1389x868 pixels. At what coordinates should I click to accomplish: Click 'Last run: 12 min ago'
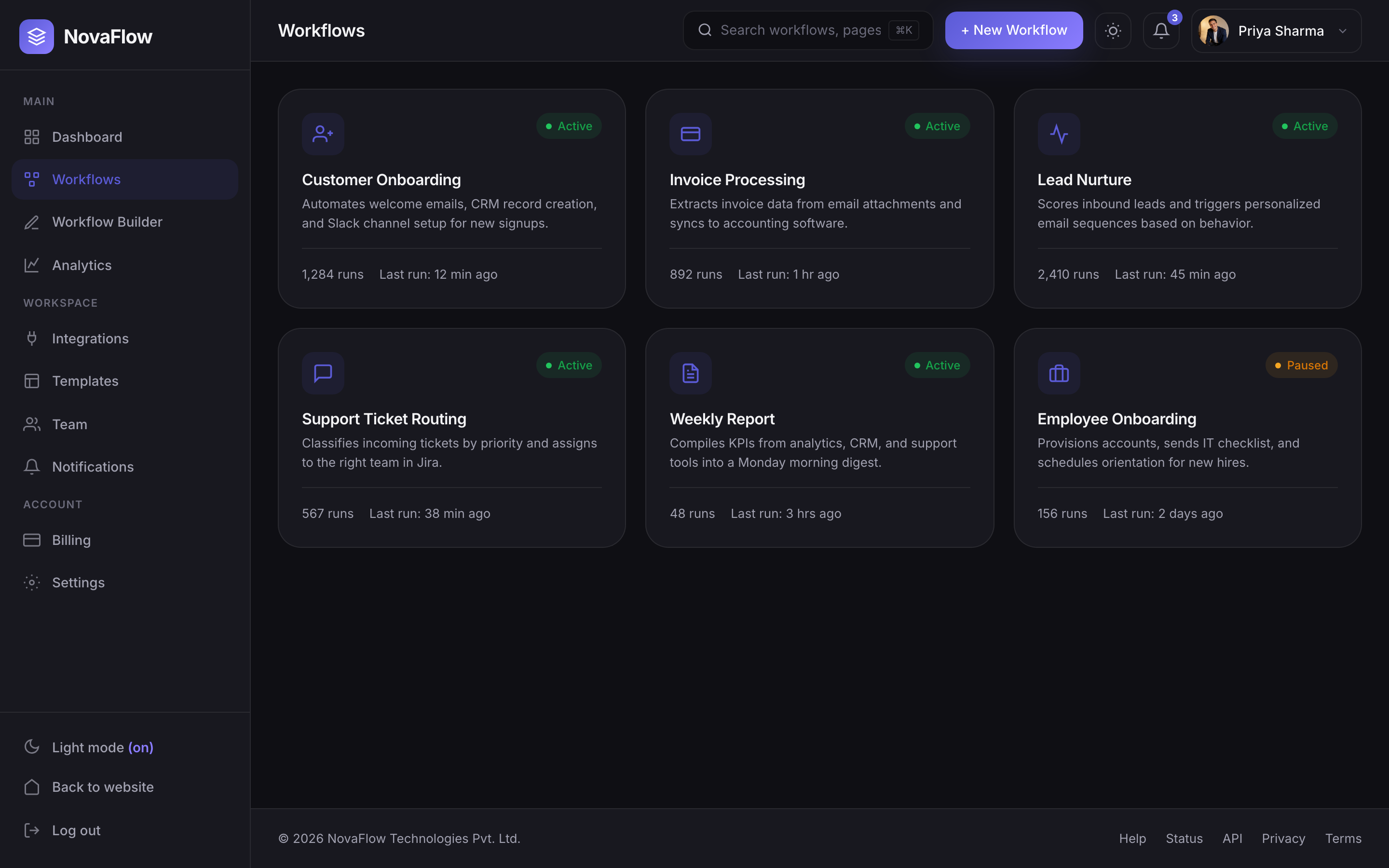tap(438, 274)
